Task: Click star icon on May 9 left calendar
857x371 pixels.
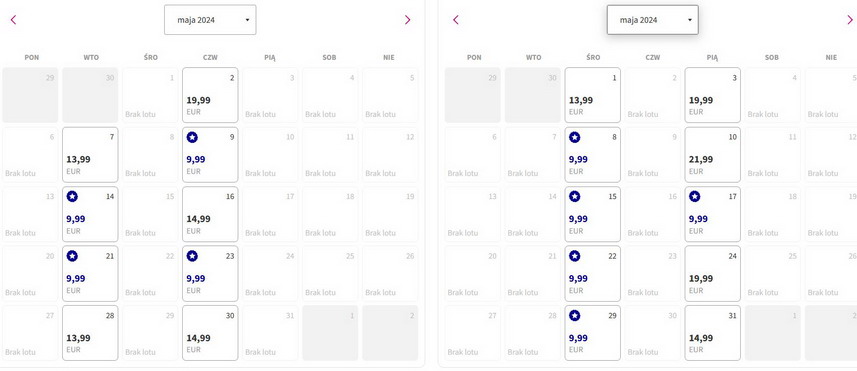Action: pos(192,137)
